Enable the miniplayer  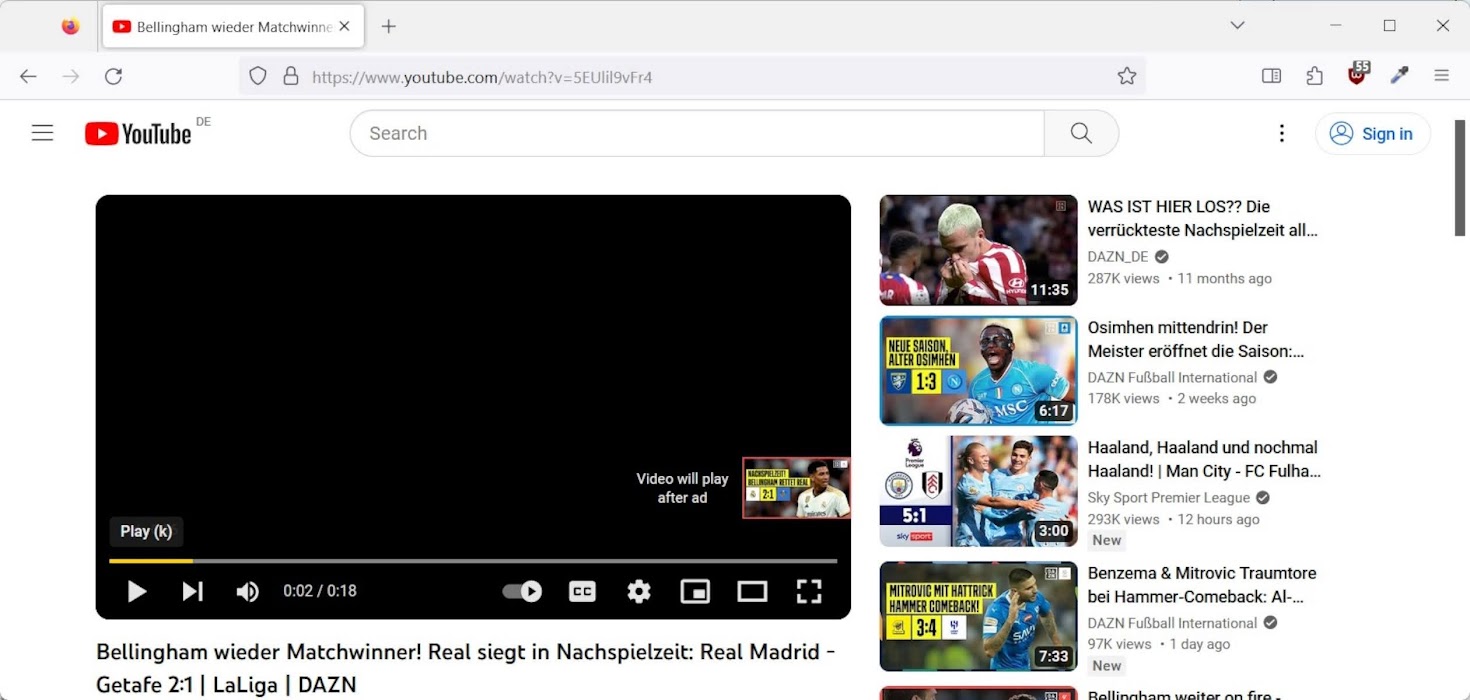point(695,591)
